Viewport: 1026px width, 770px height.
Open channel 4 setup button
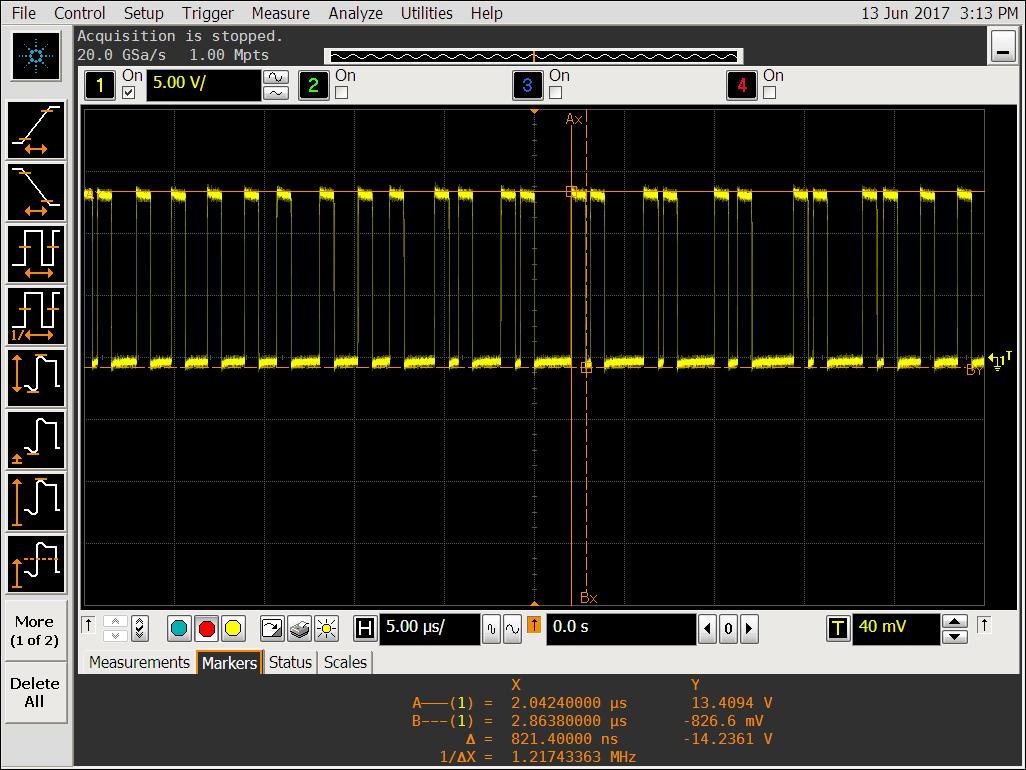[x=742, y=85]
